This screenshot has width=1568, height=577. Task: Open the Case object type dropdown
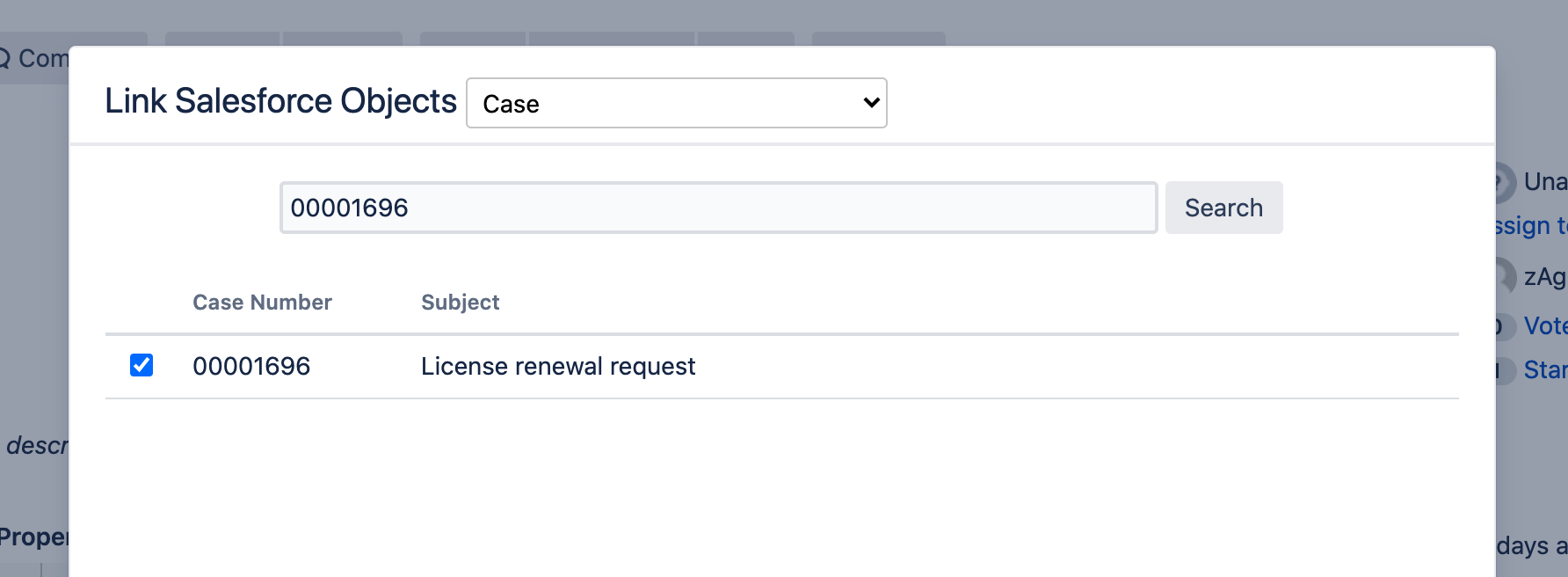[x=675, y=103]
